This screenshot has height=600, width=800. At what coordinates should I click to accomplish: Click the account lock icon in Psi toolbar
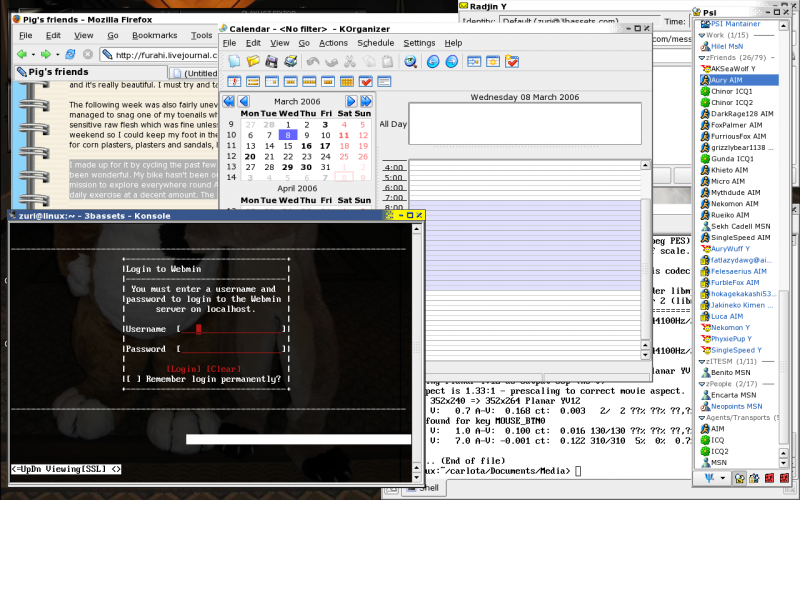(x=754, y=478)
